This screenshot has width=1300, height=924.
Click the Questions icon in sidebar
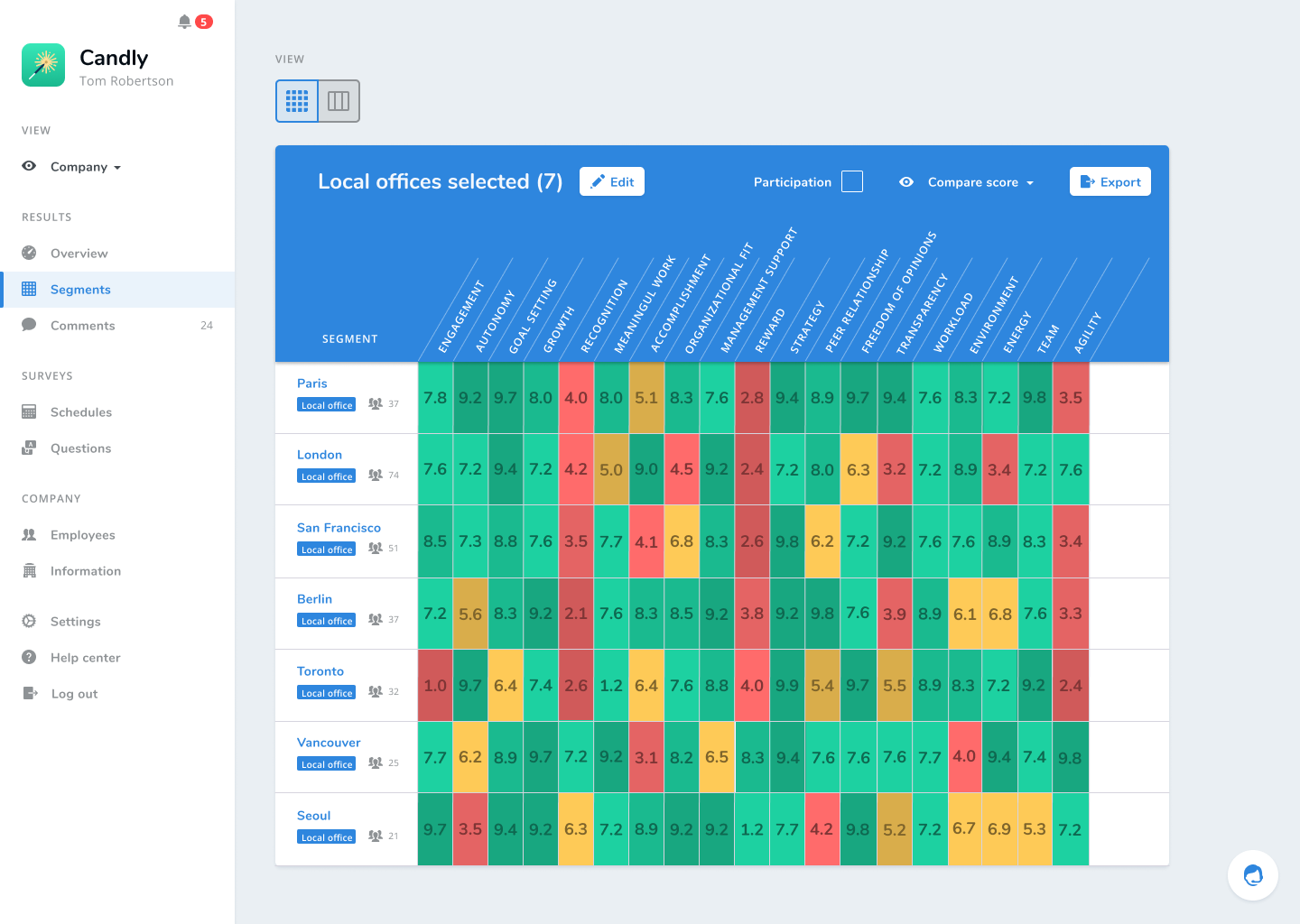pyautogui.click(x=29, y=448)
